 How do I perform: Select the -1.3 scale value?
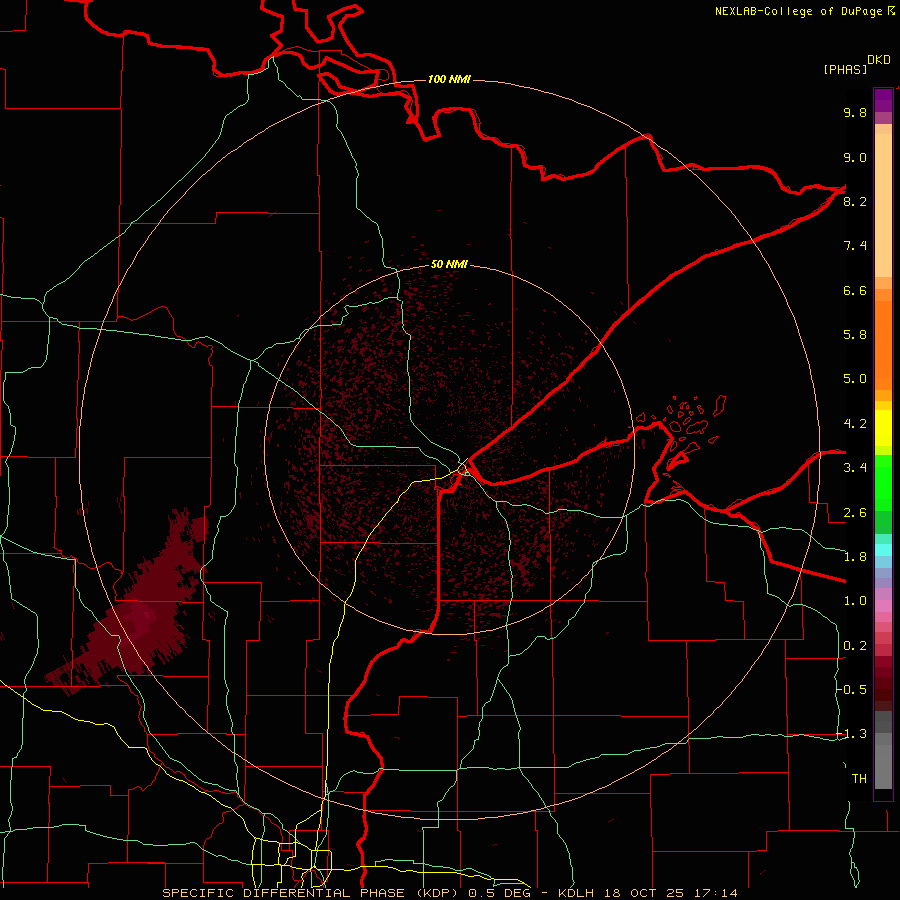pyautogui.click(x=851, y=734)
